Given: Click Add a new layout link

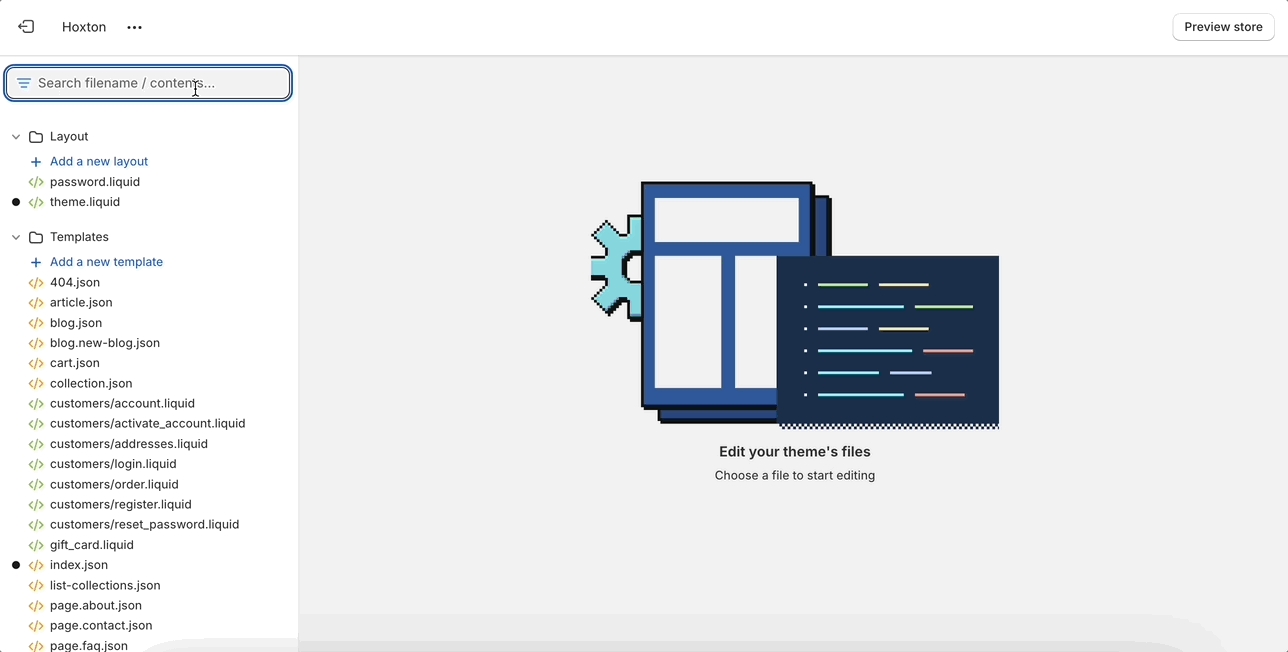Looking at the screenshot, I should pyautogui.click(x=99, y=162).
